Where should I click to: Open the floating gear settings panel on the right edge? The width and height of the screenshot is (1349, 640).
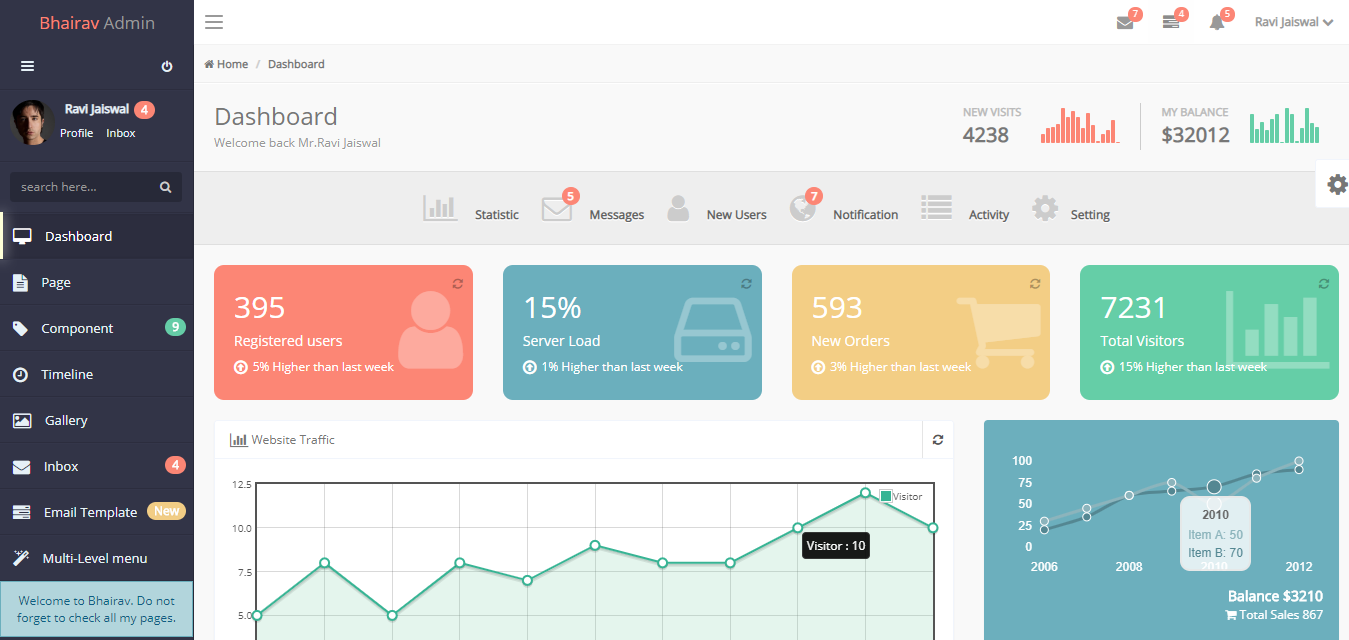pos(1336,184)
